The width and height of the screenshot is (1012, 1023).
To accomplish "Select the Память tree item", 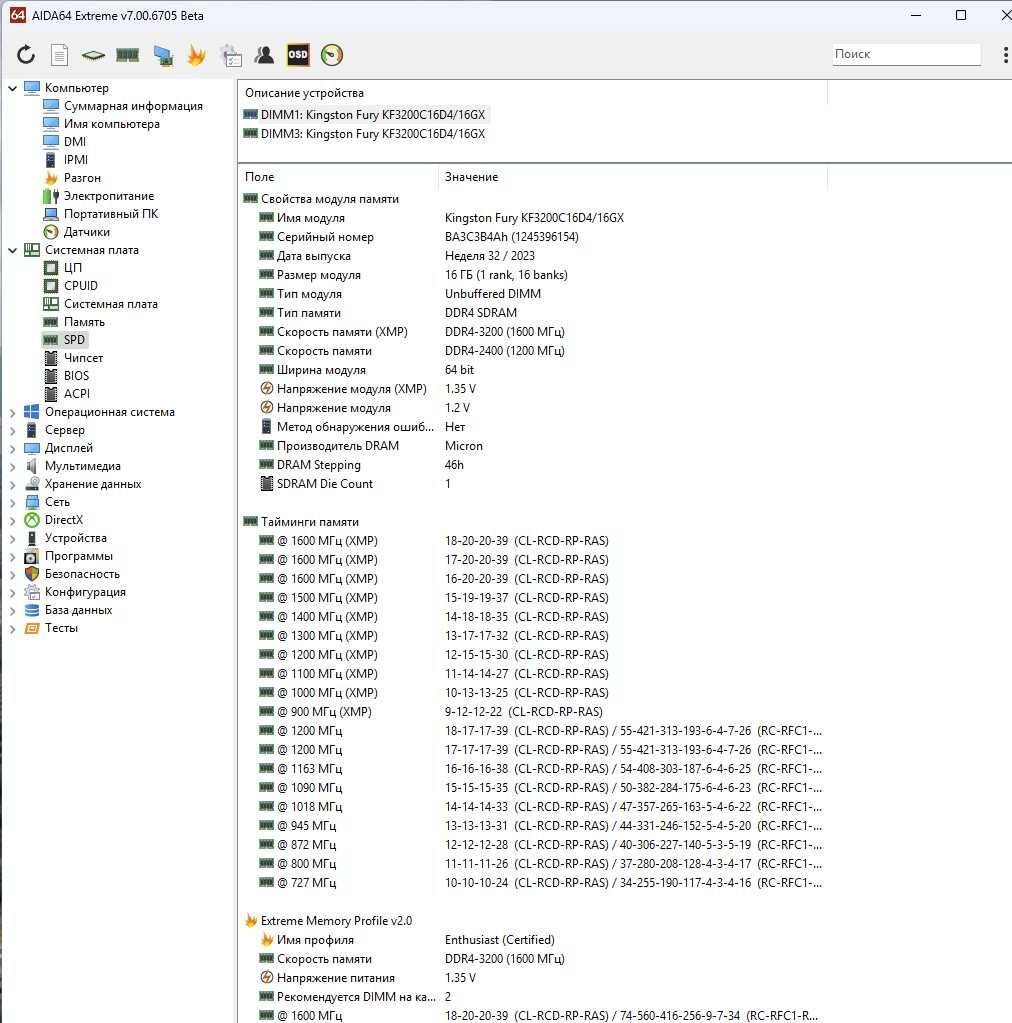I will [84, 322].
